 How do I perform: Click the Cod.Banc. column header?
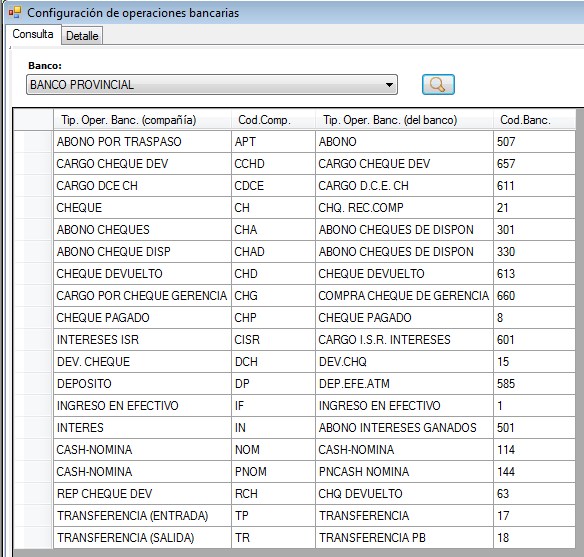coord(534,120)
